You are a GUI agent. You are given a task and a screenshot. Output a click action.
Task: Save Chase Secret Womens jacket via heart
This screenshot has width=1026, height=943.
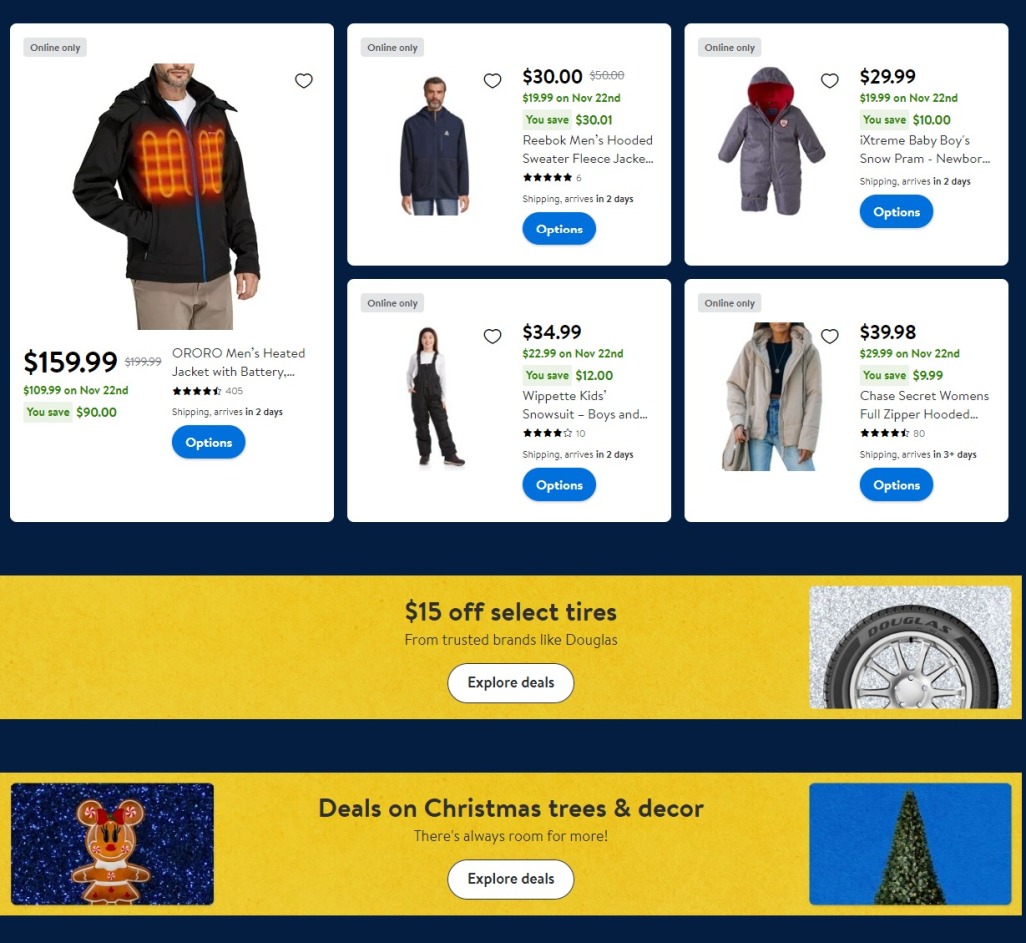point(830,336)
